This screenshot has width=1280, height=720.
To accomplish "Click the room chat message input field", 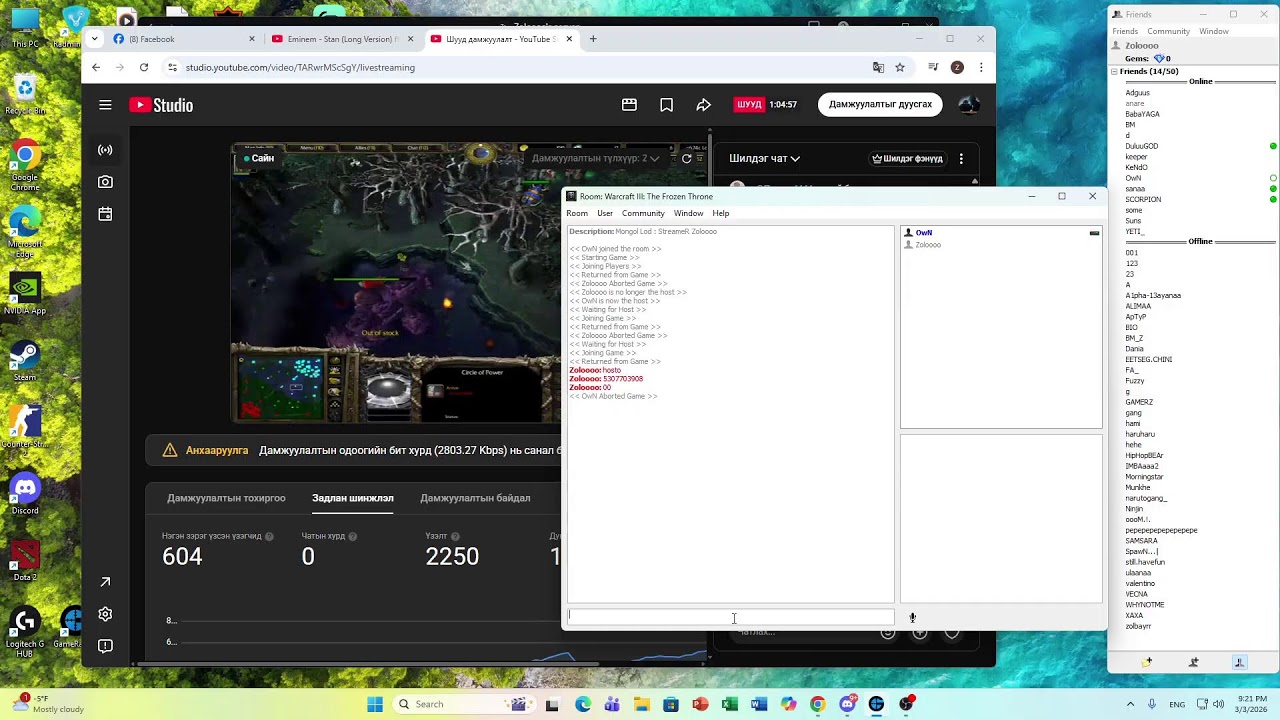I will coord(731,617).
